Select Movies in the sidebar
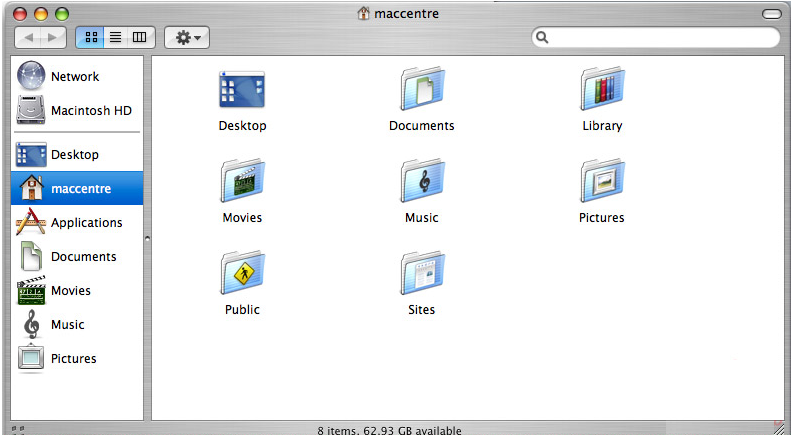Screen dimensions: 793x438 [x=77, y=290]
